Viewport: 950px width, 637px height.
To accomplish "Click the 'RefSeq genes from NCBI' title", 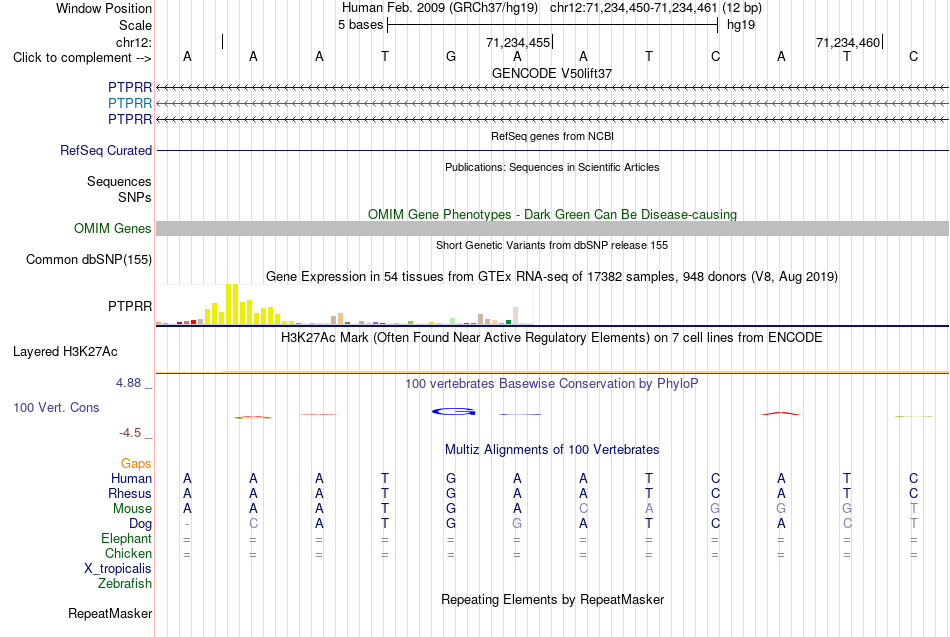I will tap(552, 136).
